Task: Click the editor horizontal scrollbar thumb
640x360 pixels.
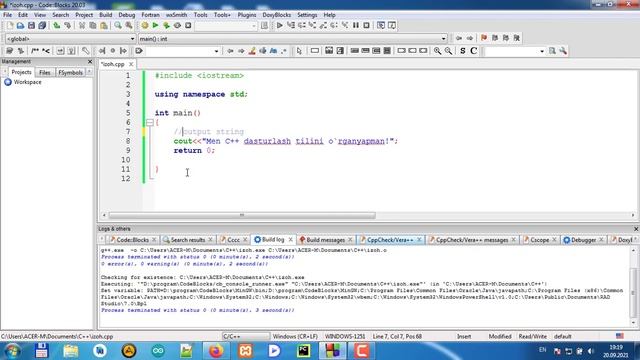Action: point(242,215)
